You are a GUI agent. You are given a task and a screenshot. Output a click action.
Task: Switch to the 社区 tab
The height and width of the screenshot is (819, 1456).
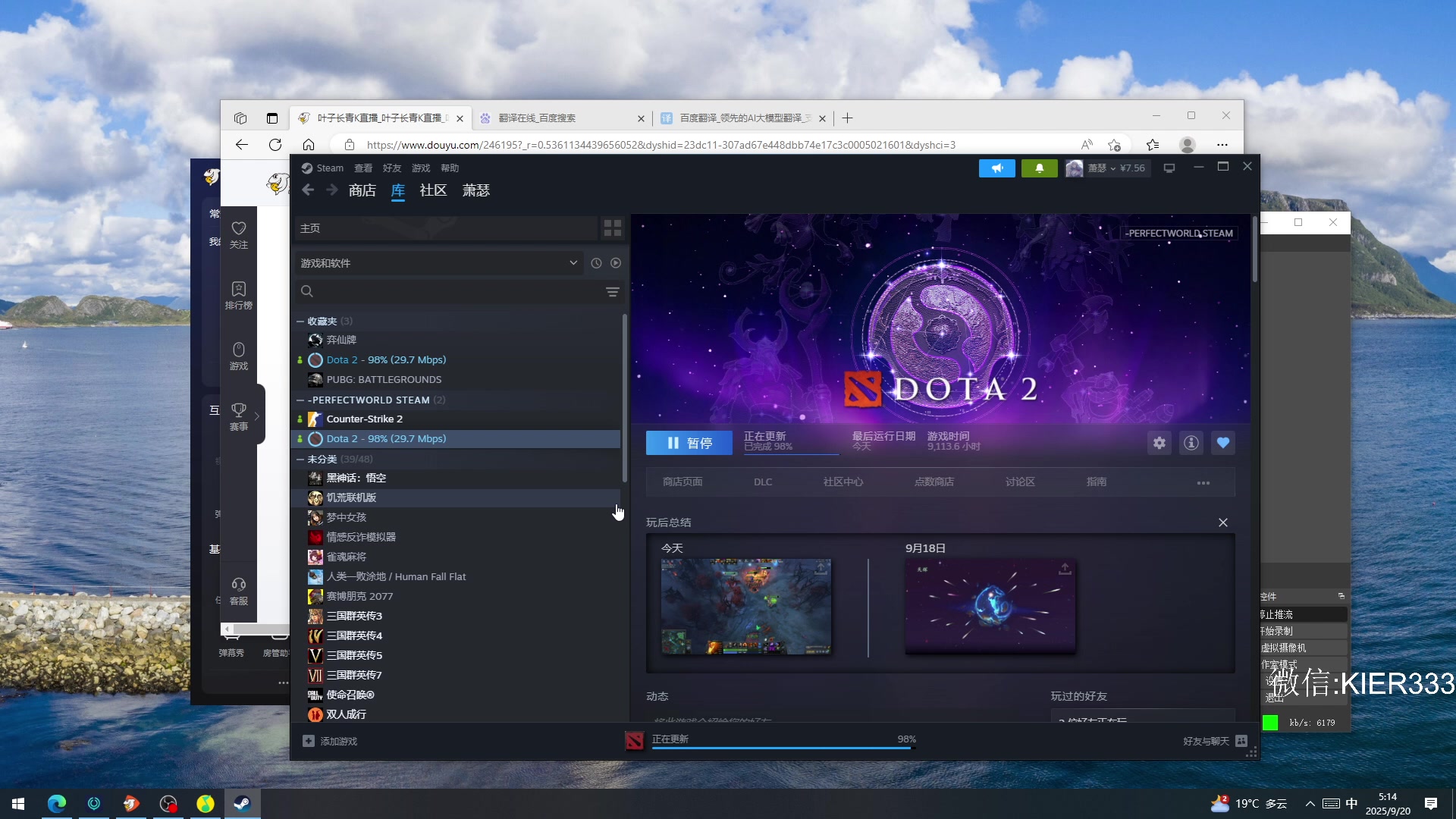[x=433, y=190]
